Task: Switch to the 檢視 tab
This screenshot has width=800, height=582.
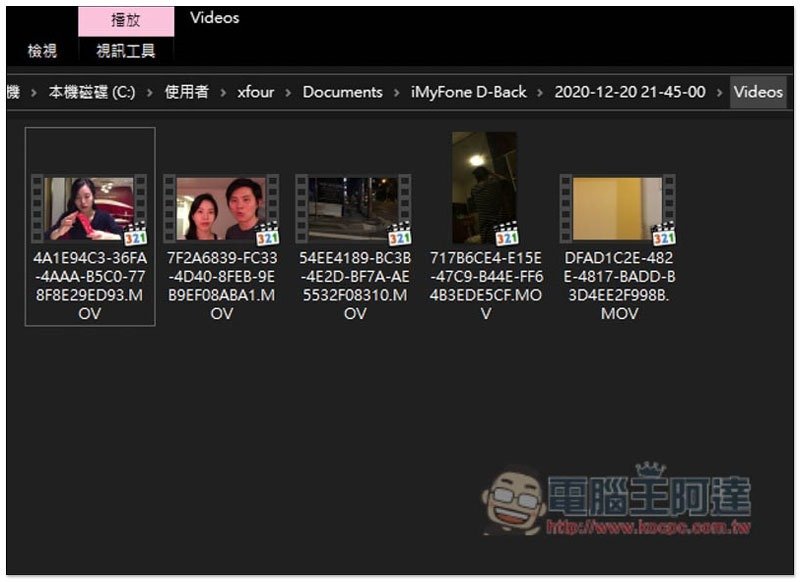Action: [x=42, y=51]
